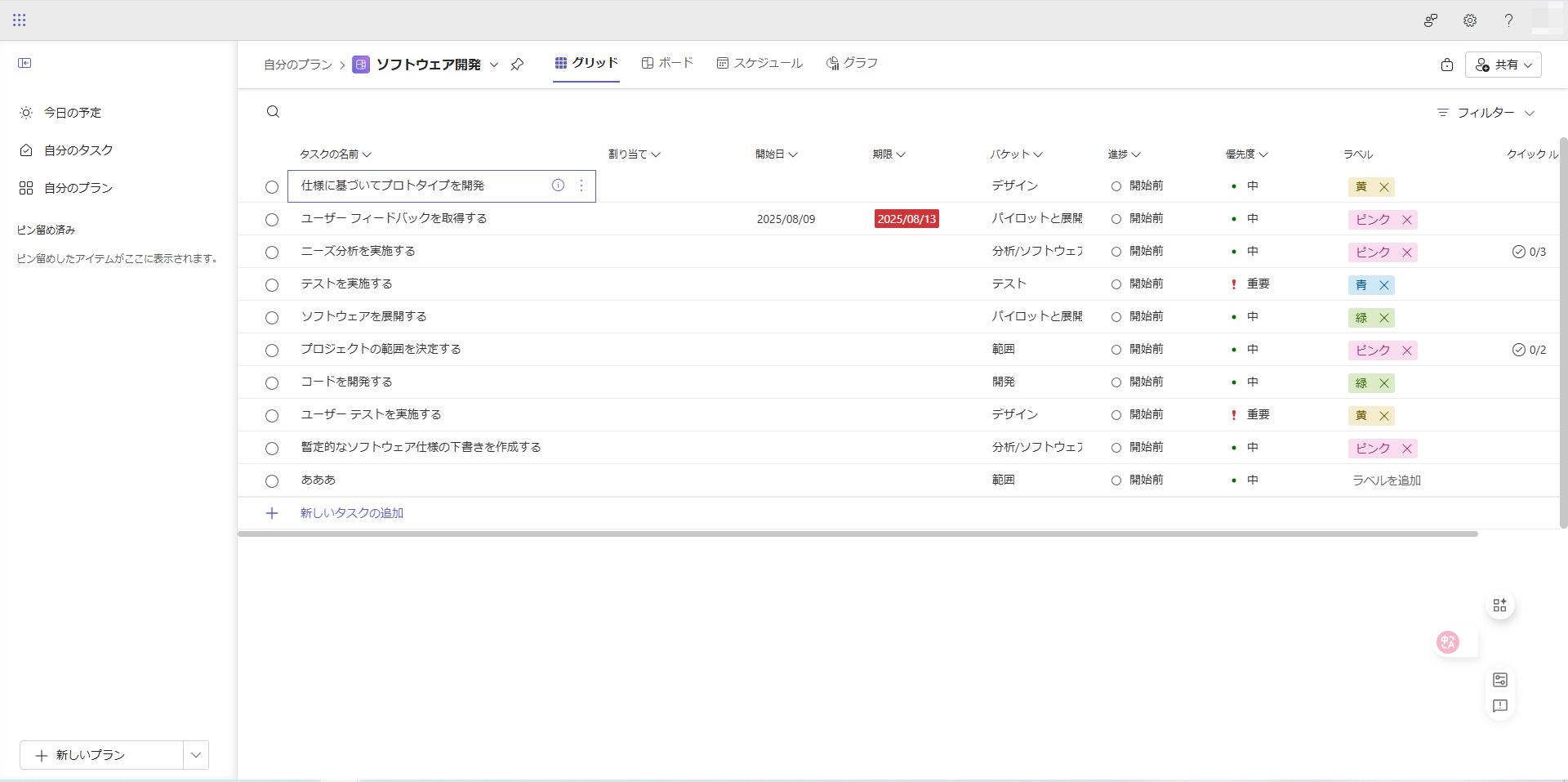
Task: Open 自分のタスク in sidebar
Action: click(x=78, y=150)
